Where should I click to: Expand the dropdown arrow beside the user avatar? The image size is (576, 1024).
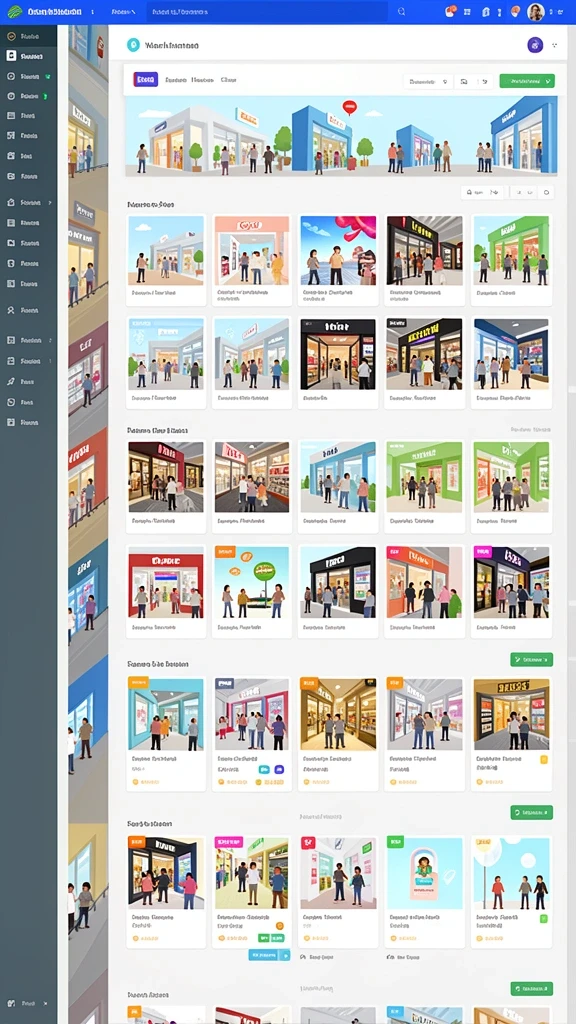tap(560, 12)
